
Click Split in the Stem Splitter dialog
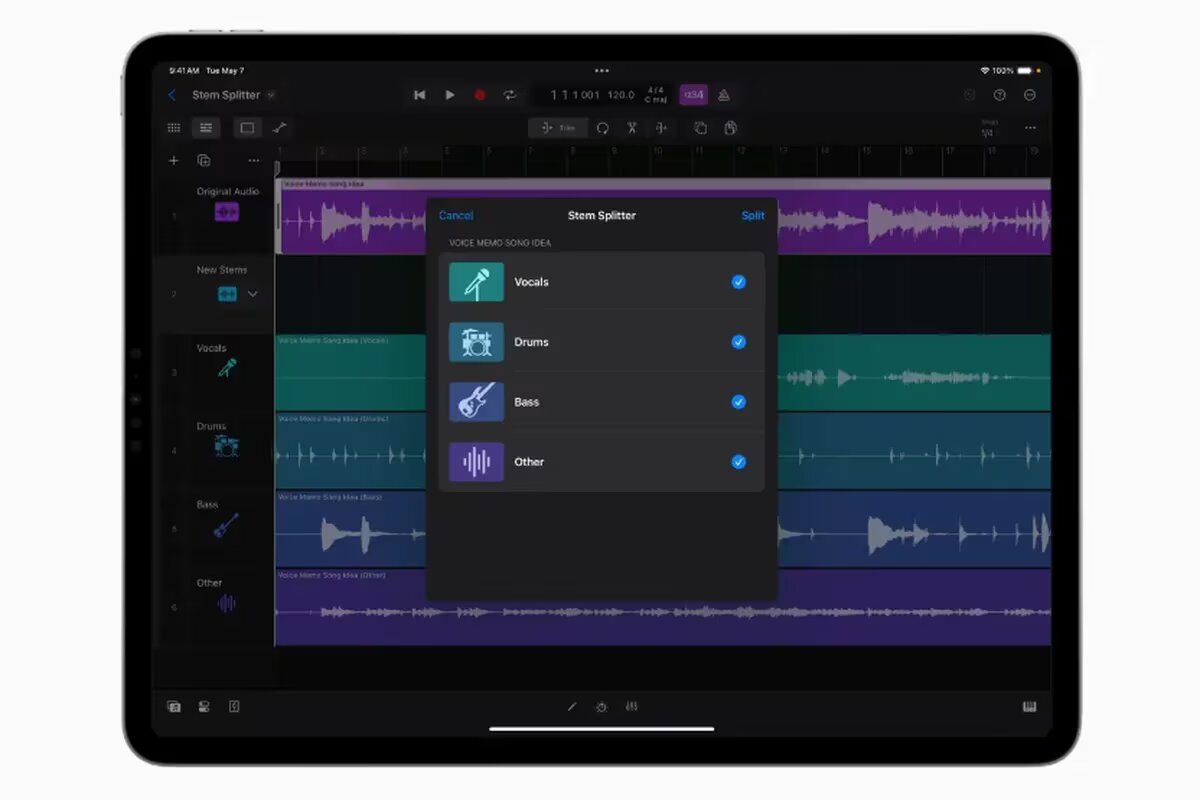(x=753, y=215)
